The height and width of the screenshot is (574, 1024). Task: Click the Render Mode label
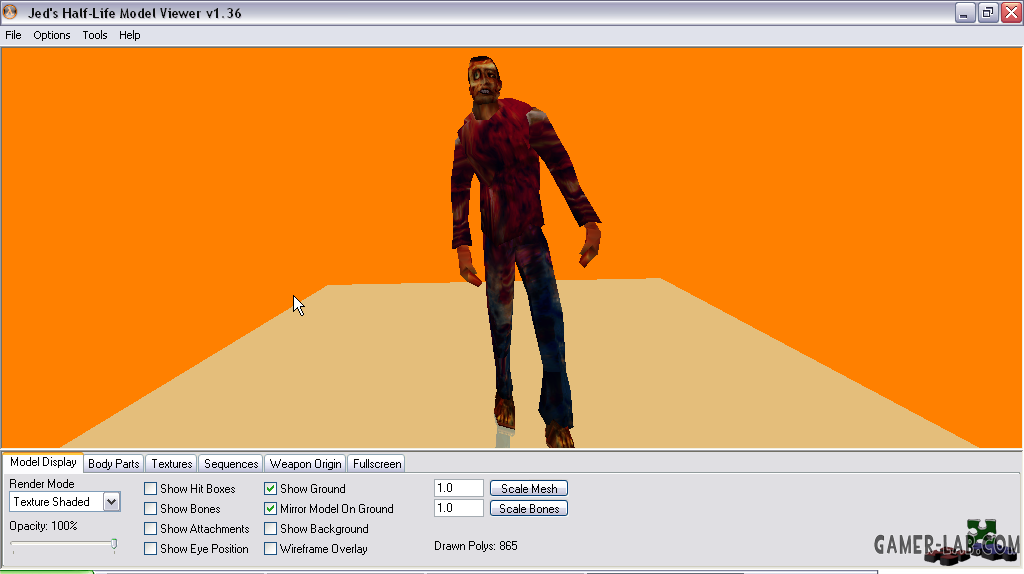(x=42, y=484)
